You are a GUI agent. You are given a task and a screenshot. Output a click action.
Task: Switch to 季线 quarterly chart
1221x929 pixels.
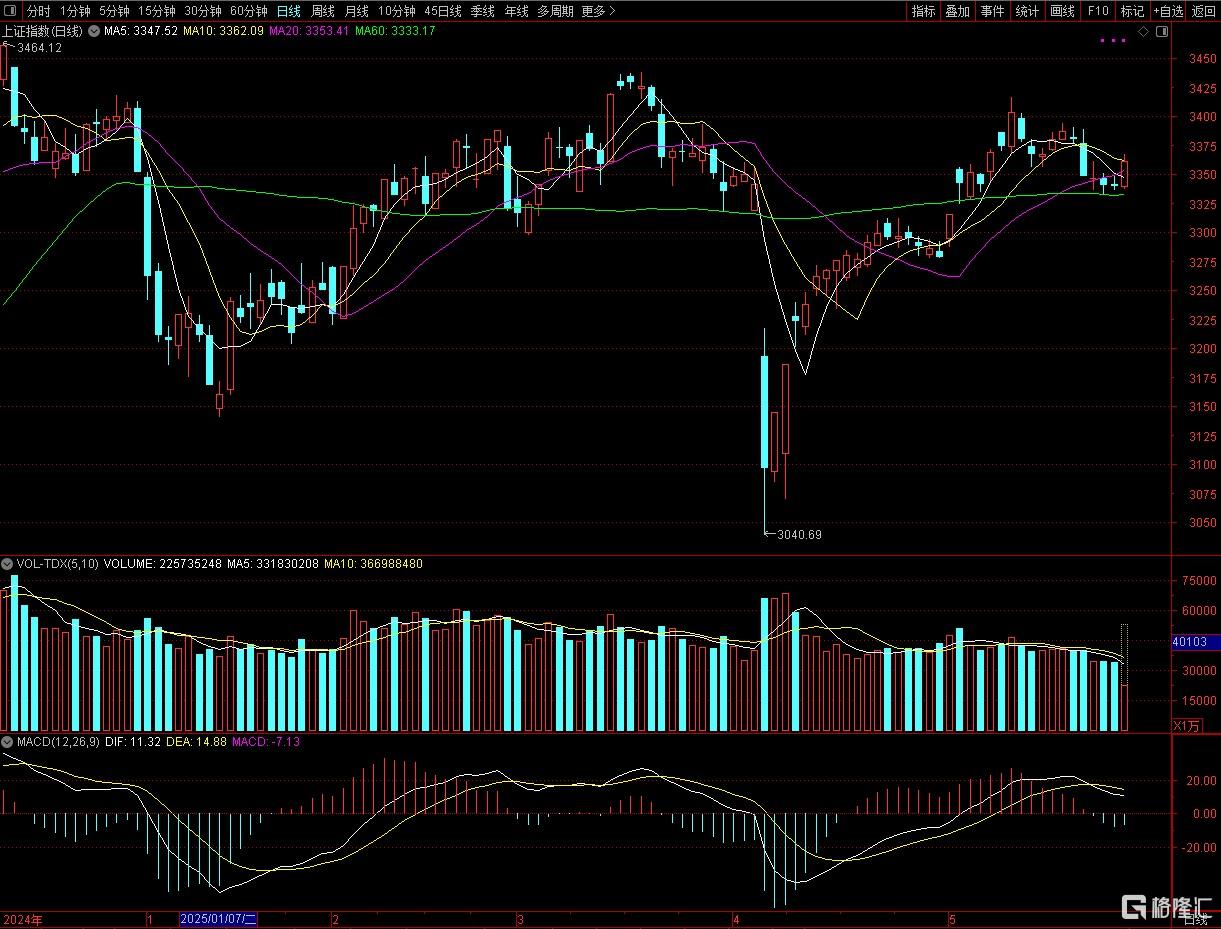pyautogui.click(x=483, y=11)
